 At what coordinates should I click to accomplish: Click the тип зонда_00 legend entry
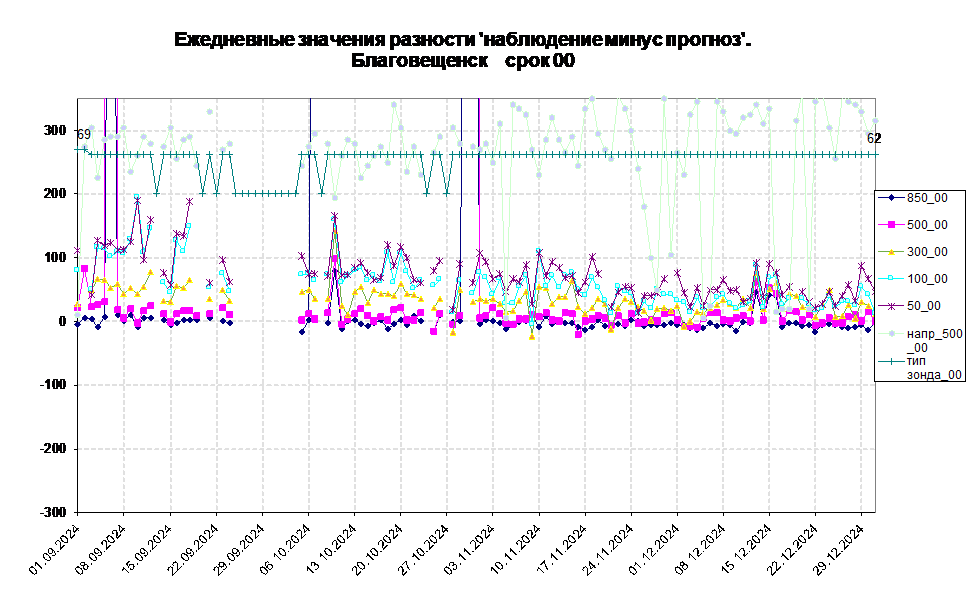coord(921,368)
